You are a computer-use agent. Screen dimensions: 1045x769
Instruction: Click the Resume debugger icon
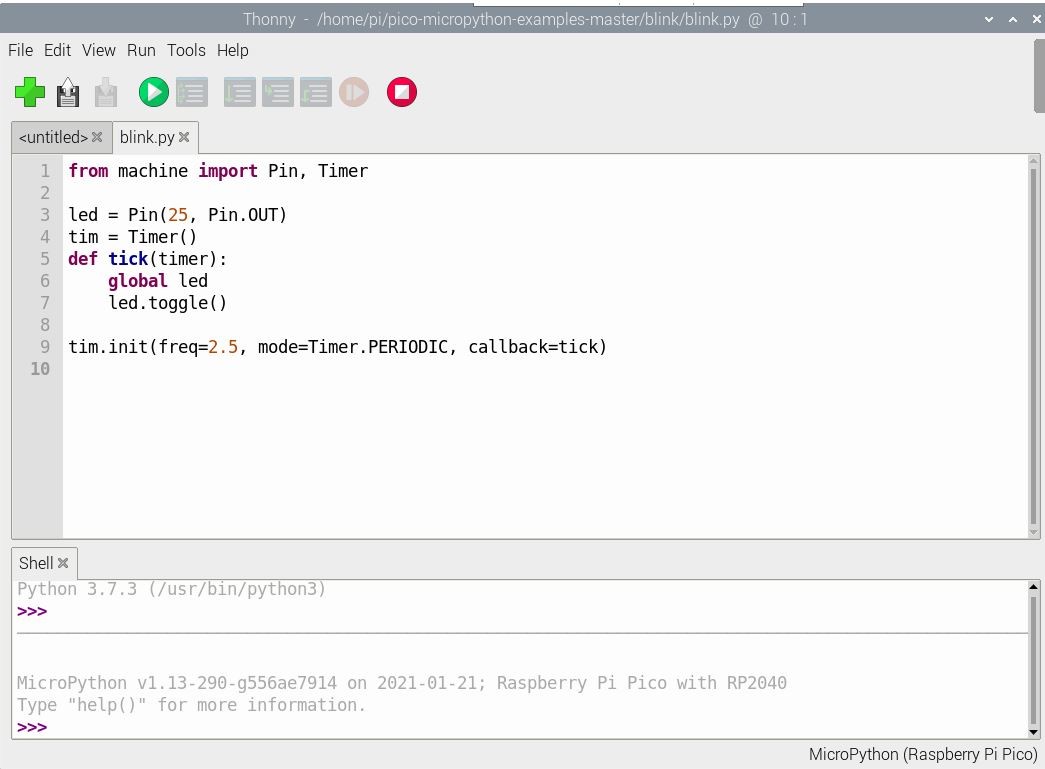pyautogui.click(x=354, y=93)
